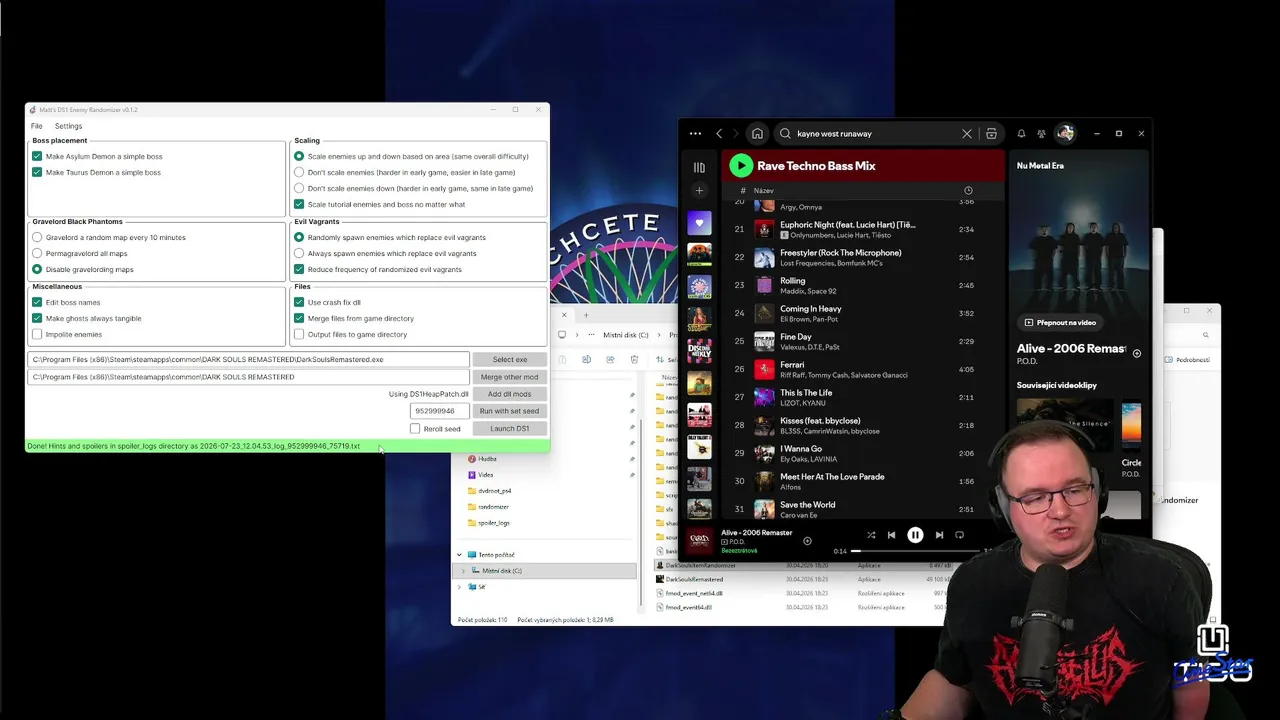Enable Output files to game directory
1280x720 pixels.
pos(299,334)
